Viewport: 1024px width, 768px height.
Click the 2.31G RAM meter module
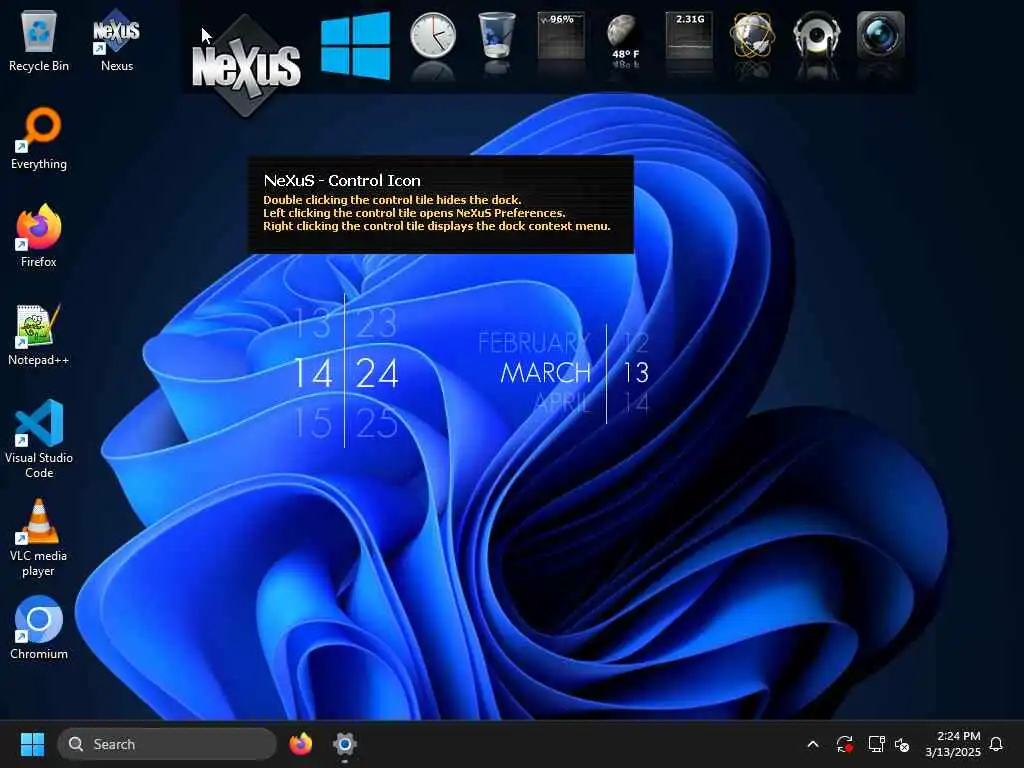click(x=689, y=36)
